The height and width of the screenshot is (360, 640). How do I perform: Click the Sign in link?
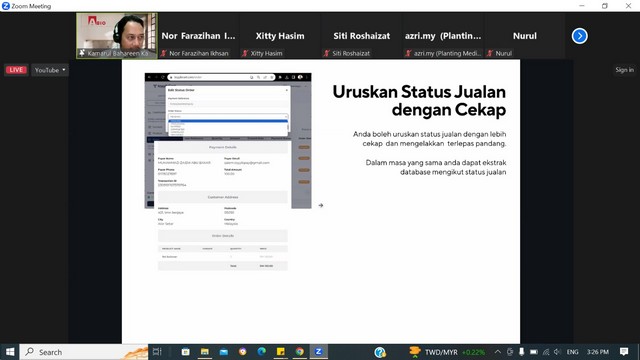(624, 70)
